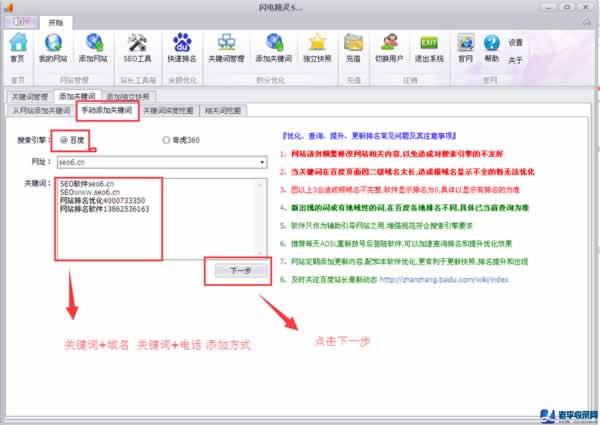The width and height of the screenshot is (600, 425).
Task: Click tip 4 green bold text line
Action: pyautogui.click(x=404, y=208)
